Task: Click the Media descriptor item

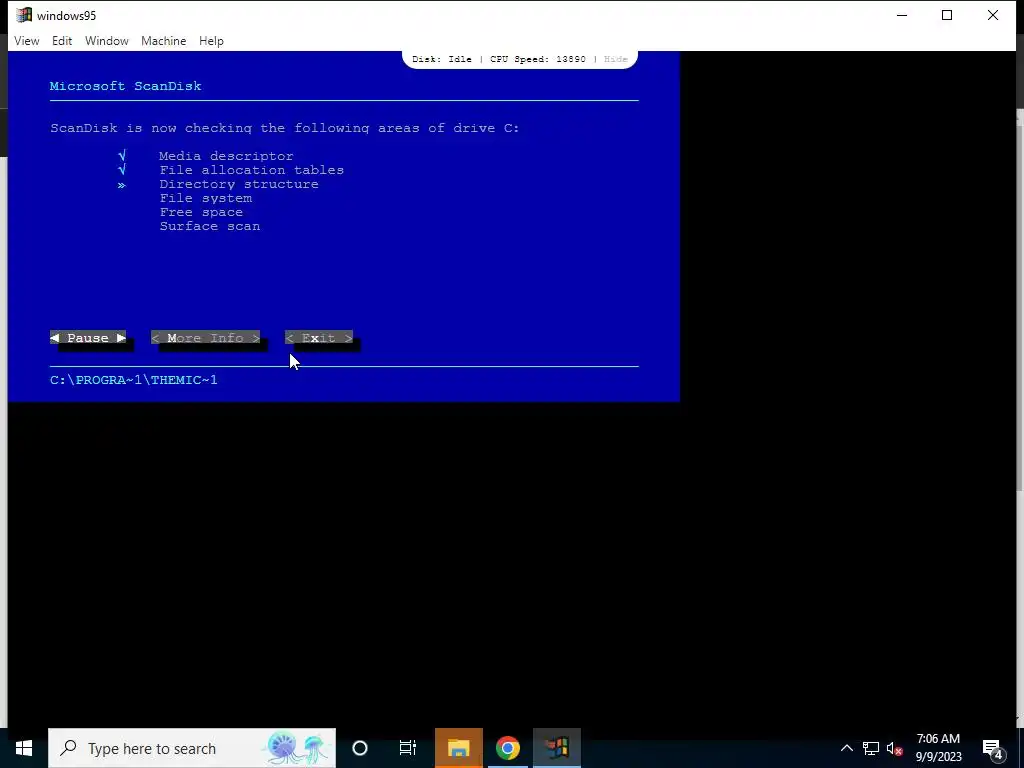Action: coord(226,156)
